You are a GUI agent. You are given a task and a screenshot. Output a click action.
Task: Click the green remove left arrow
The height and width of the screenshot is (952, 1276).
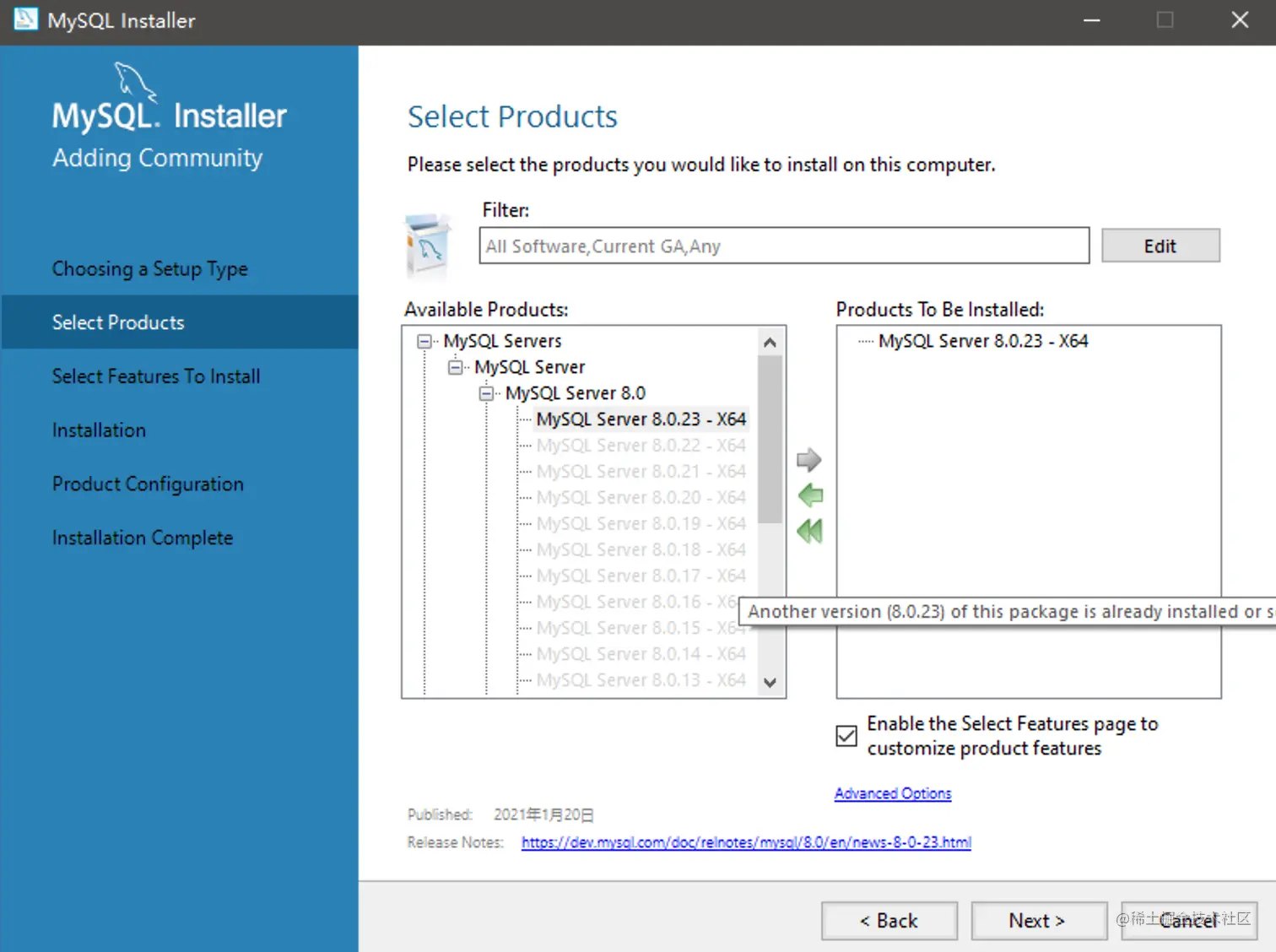(x=810, y=495)
